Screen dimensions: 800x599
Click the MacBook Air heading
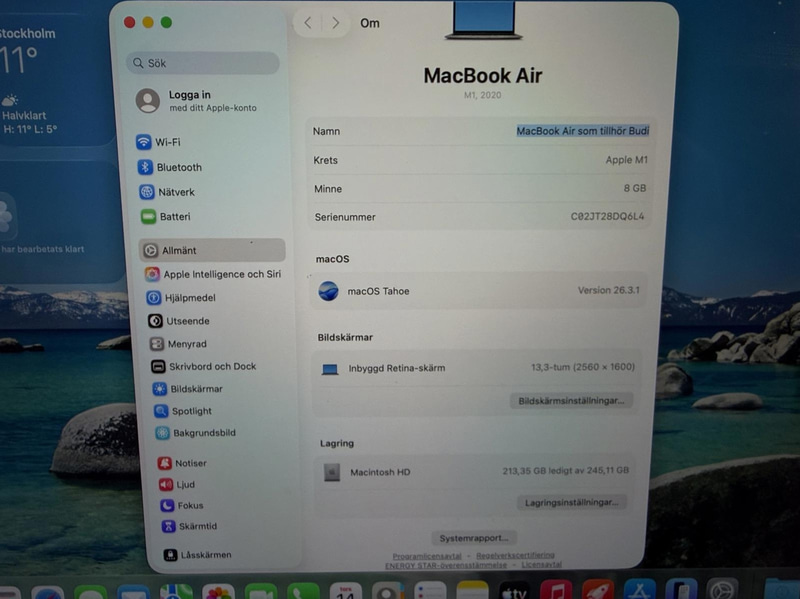(483, 76)
